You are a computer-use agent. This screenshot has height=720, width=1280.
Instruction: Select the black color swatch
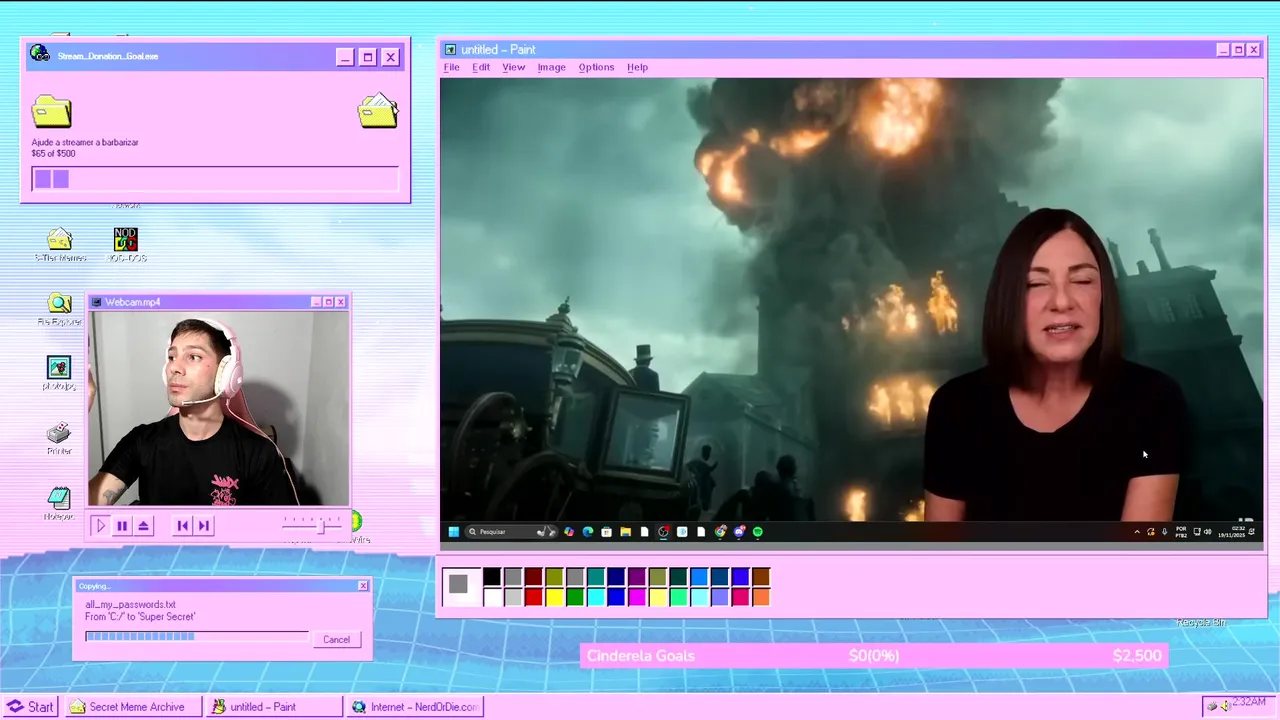492,577
